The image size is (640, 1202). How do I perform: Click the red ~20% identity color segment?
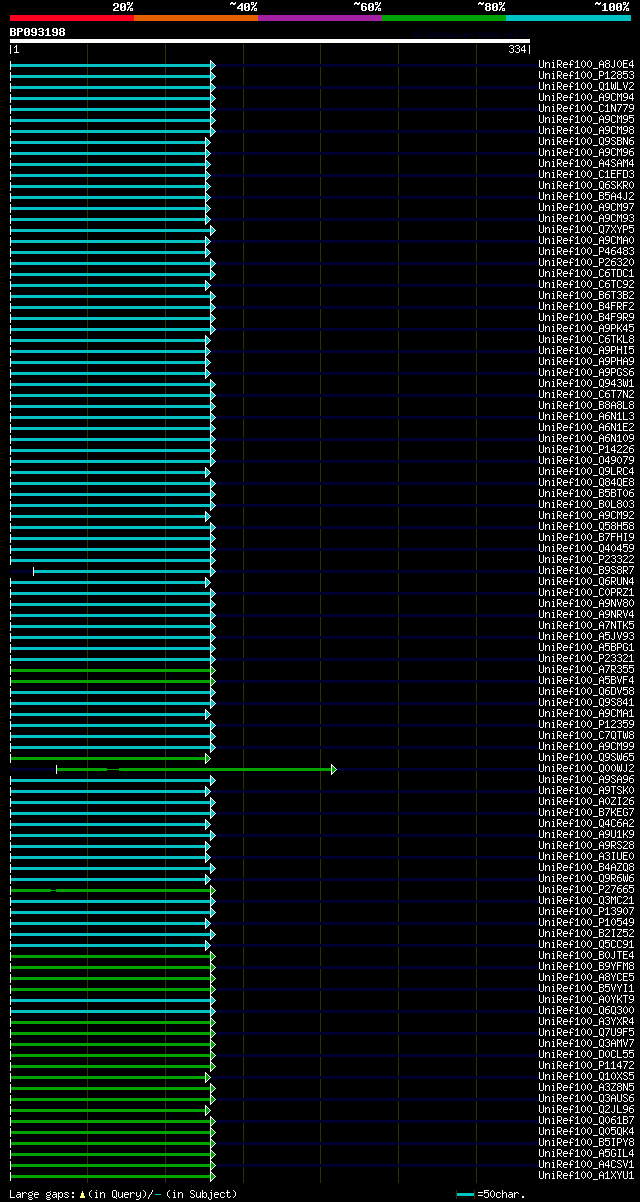[x=72, y=18]
